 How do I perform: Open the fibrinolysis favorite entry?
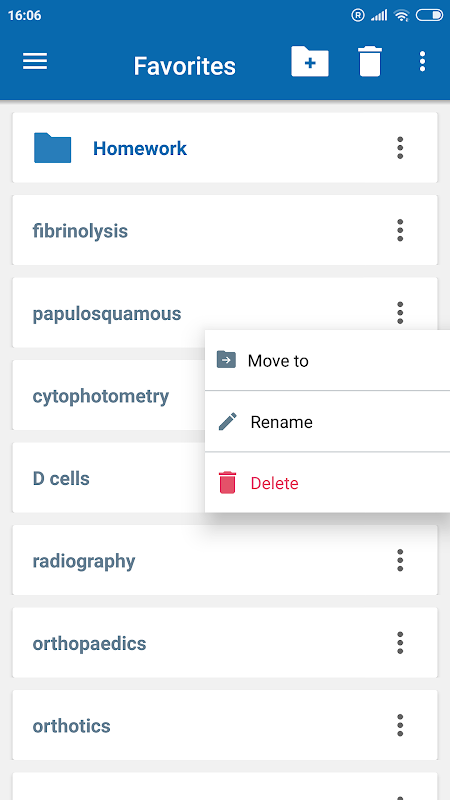(225, 230)
